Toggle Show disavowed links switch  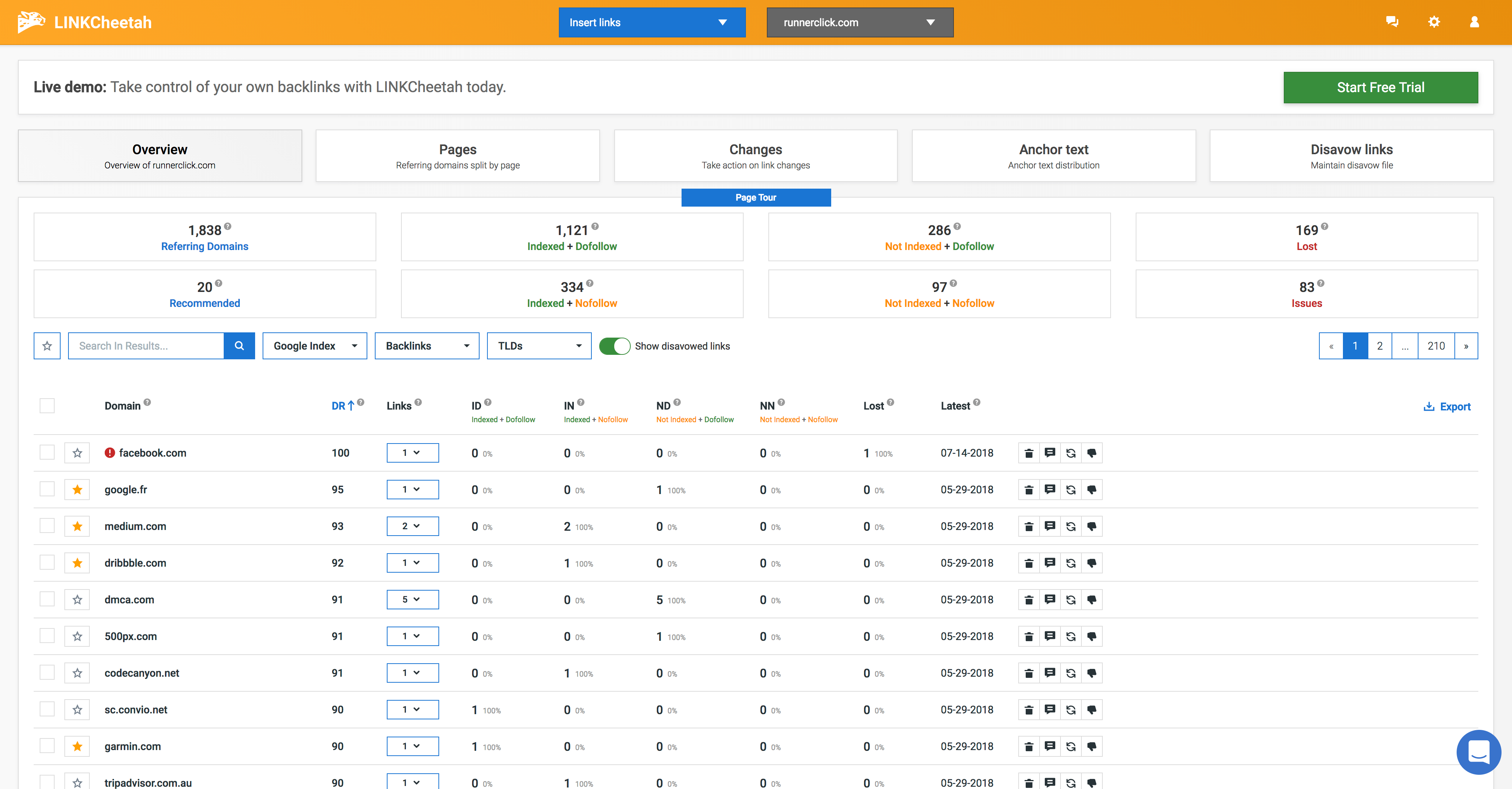615,346
